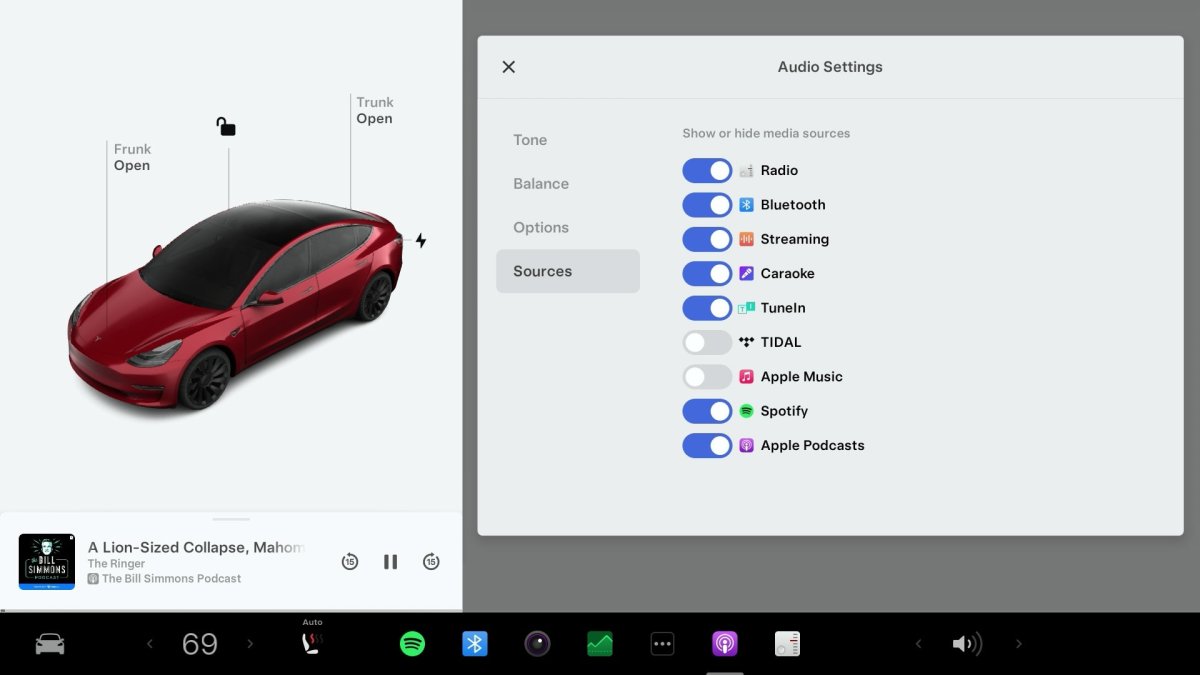Image resolution: width=1200 pixels, height=675 pixels.
Task: Disable the Caraoke source toggle
Action: point(707,274)
